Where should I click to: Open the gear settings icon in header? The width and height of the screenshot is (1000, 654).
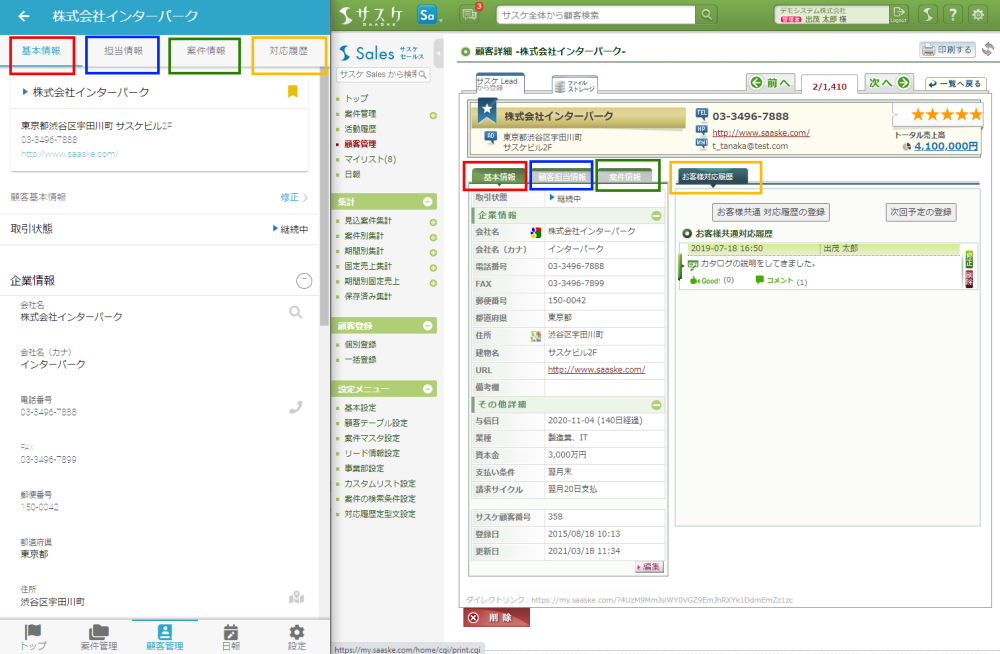click(x=978, y=14)
